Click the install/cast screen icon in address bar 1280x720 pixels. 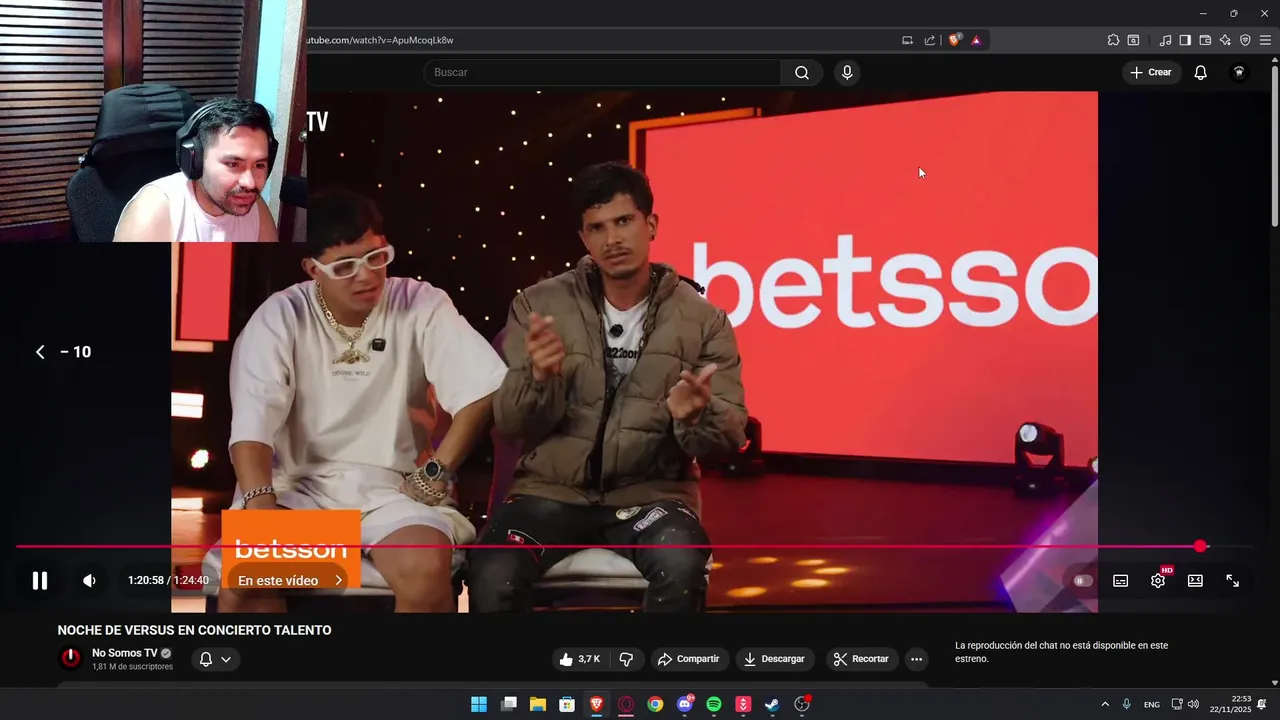click(907, 40)
